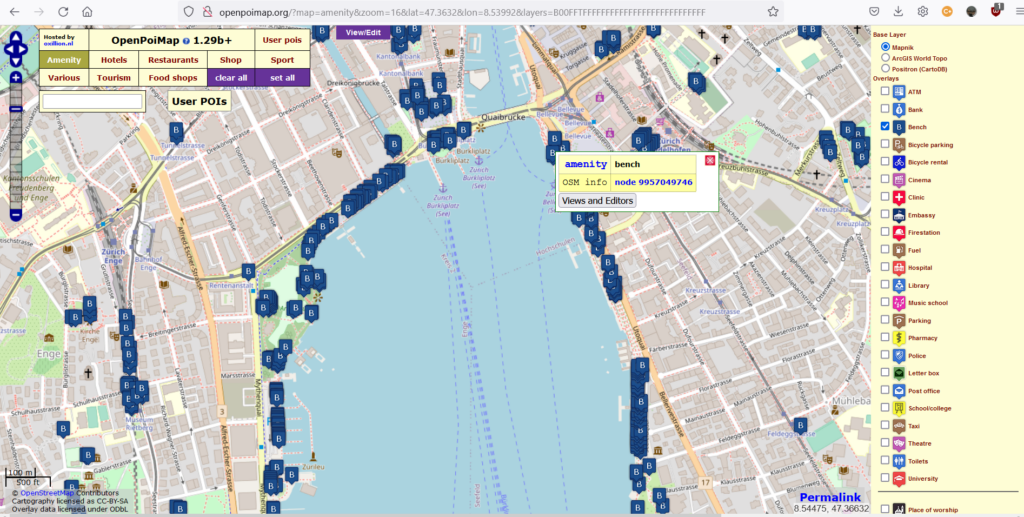Enable the Bank overlay checkbox

(885, 109)
